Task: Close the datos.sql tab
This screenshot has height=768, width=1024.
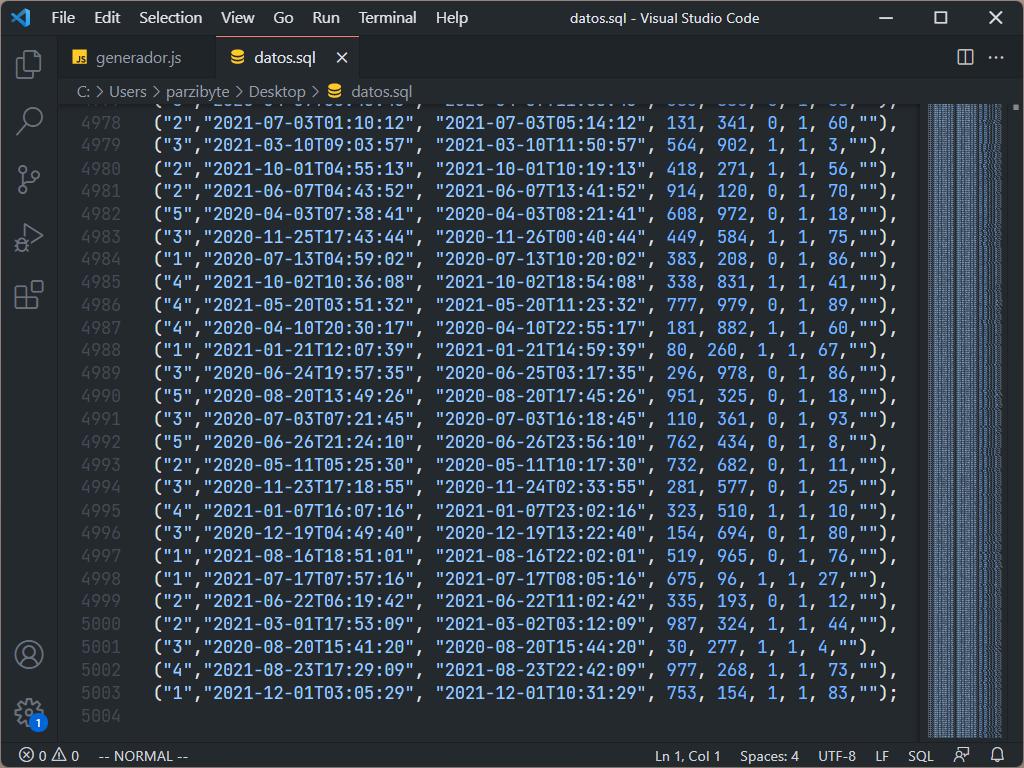Action: click(x=342, y=58)
